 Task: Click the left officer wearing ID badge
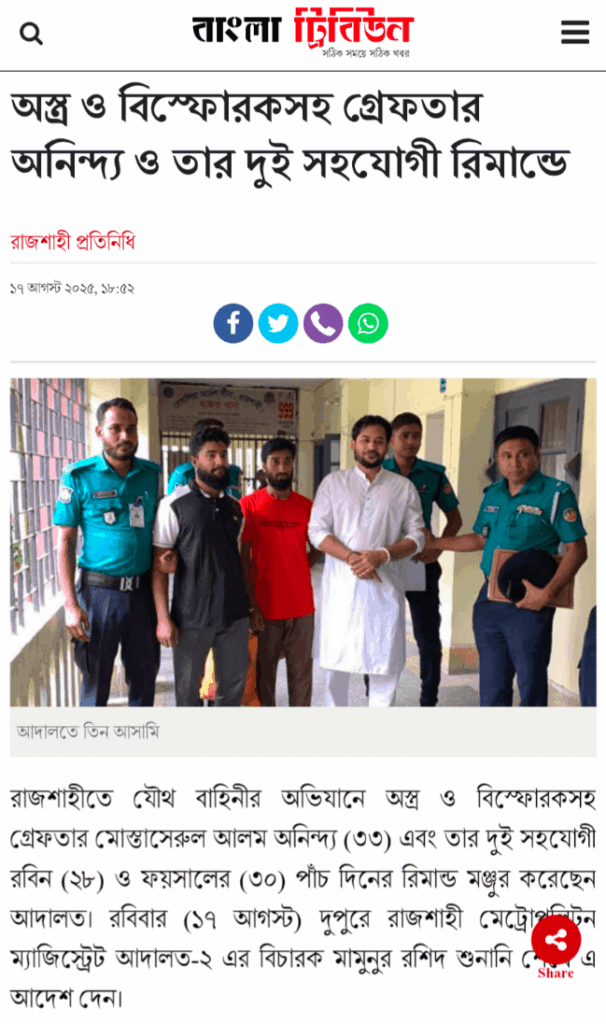point(110,552)
